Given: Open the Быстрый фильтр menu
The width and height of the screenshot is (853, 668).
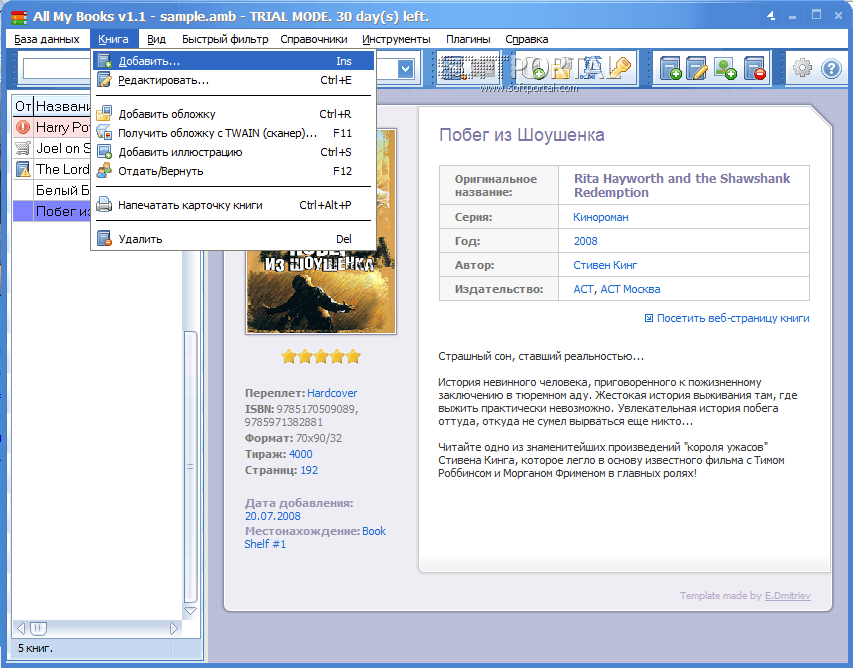Looking at the screenshot, I should click(225, 39).
